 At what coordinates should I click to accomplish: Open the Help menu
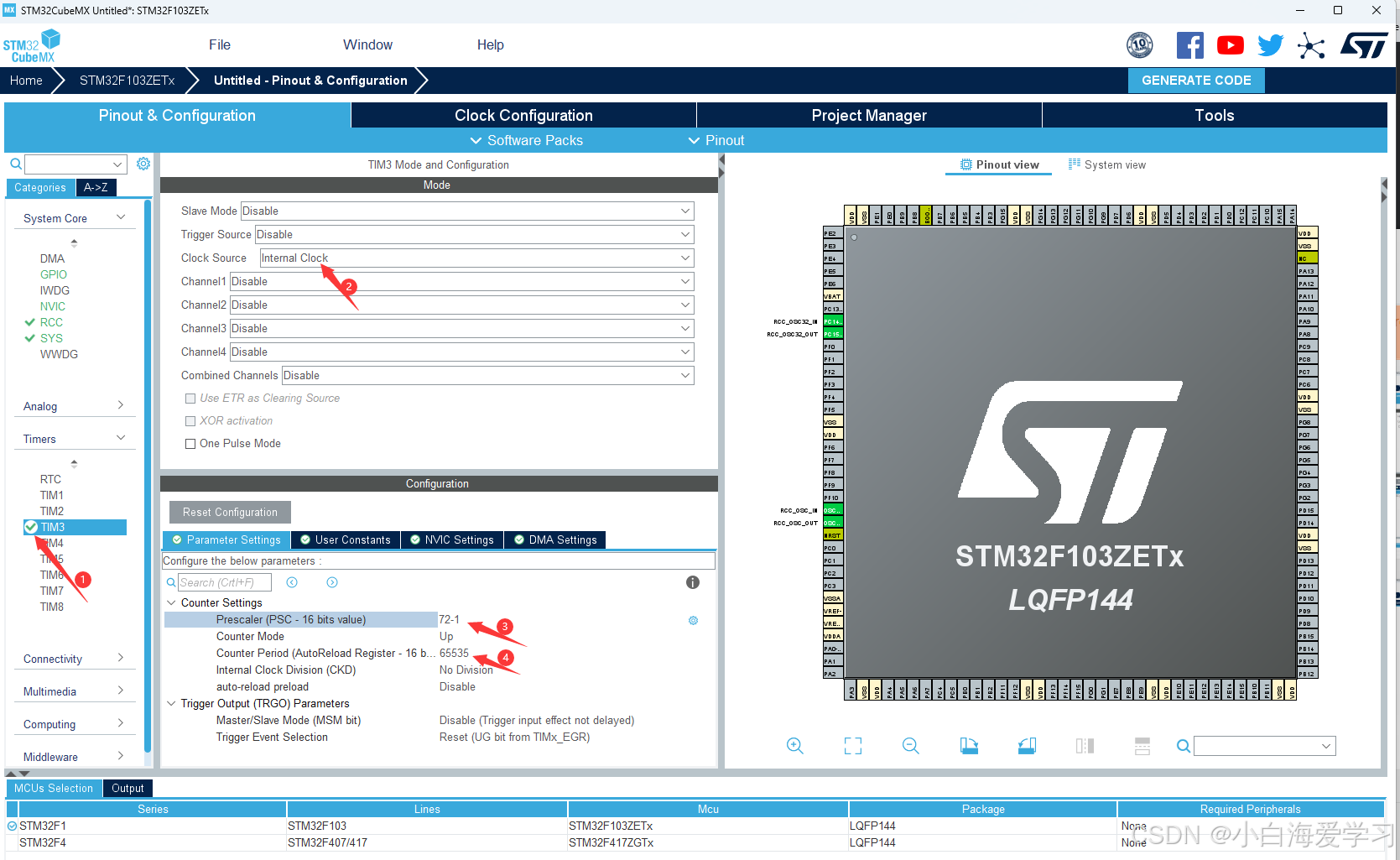pos(491,45)
